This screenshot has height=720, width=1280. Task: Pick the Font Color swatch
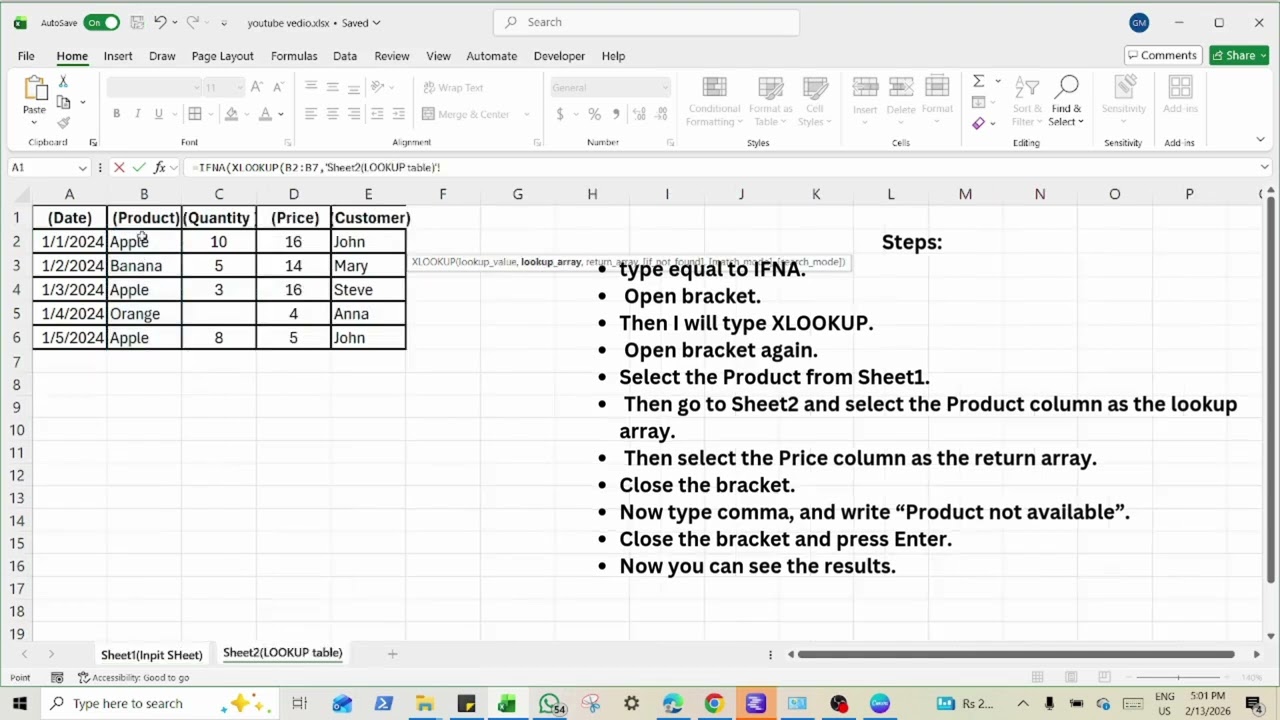point(265,114)
